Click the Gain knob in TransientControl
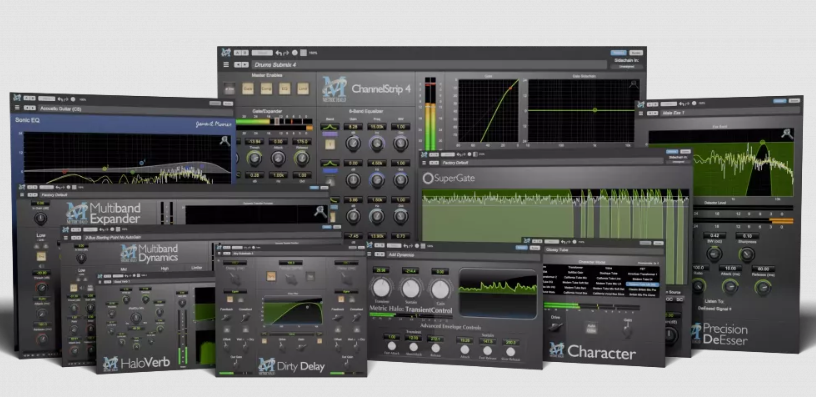 point(441,289)
